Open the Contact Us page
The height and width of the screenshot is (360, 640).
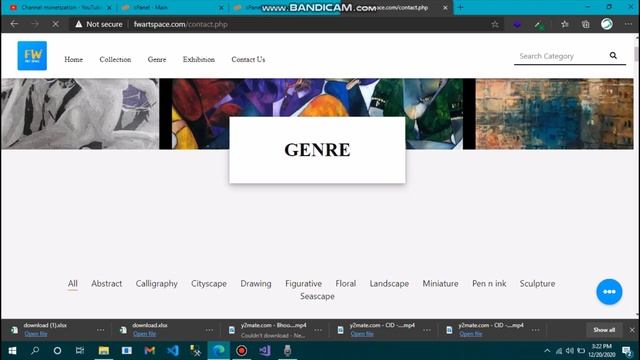(248, 60)
